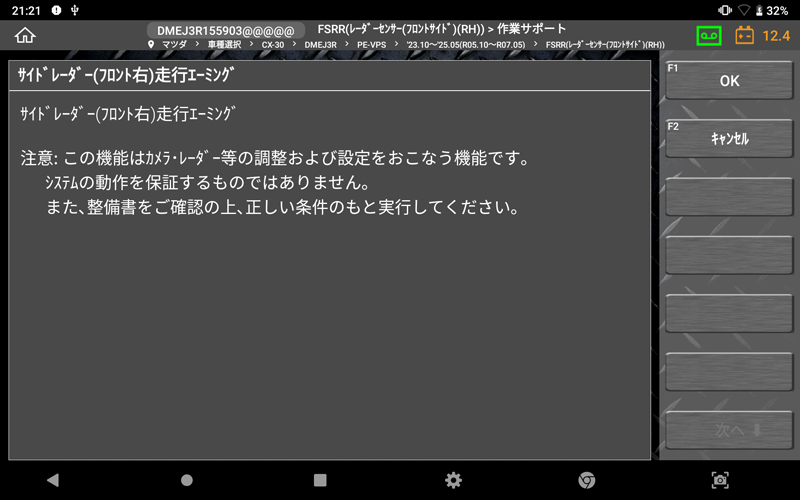Viewport: 800px width, 500px height.
Task: Click the 12.4 voltage reading
Action: pos(776,36)
